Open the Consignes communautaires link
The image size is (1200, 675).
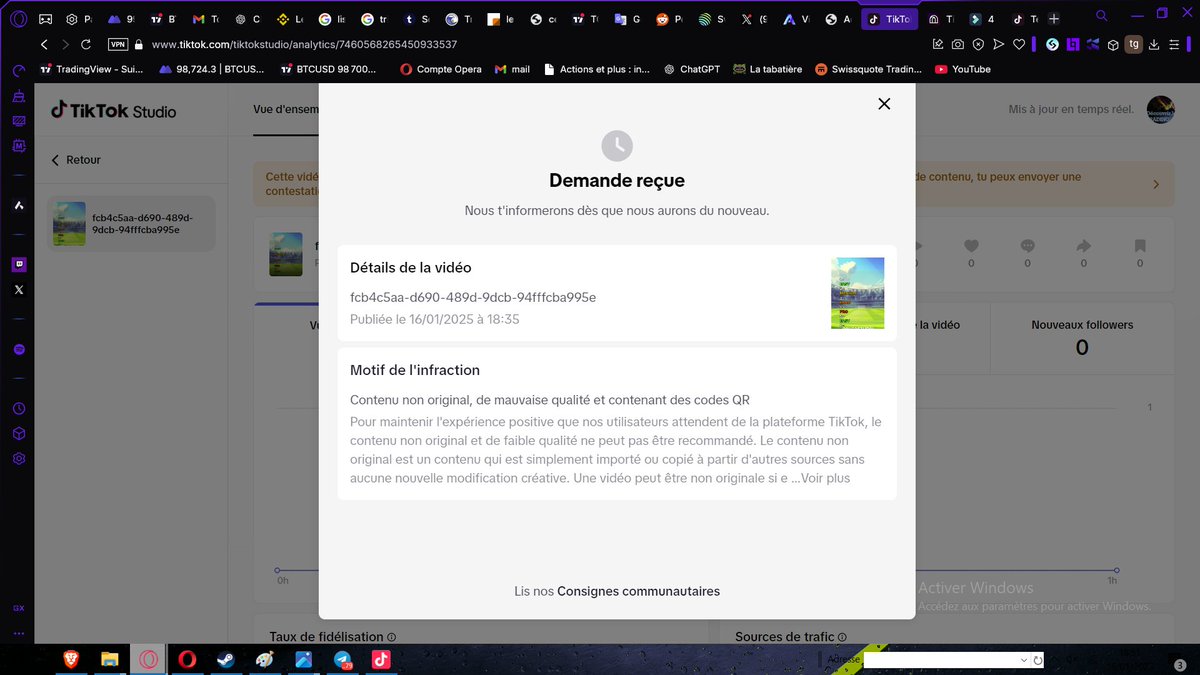click(638, 591)
